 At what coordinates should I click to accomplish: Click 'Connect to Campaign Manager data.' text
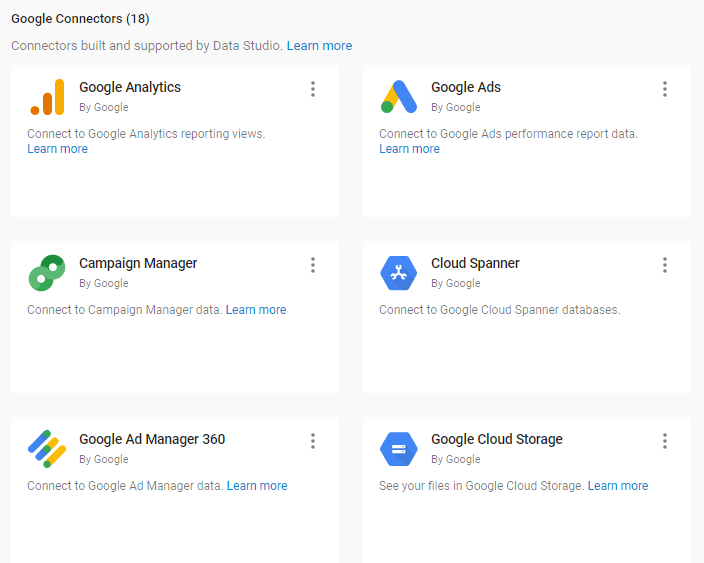125,310
